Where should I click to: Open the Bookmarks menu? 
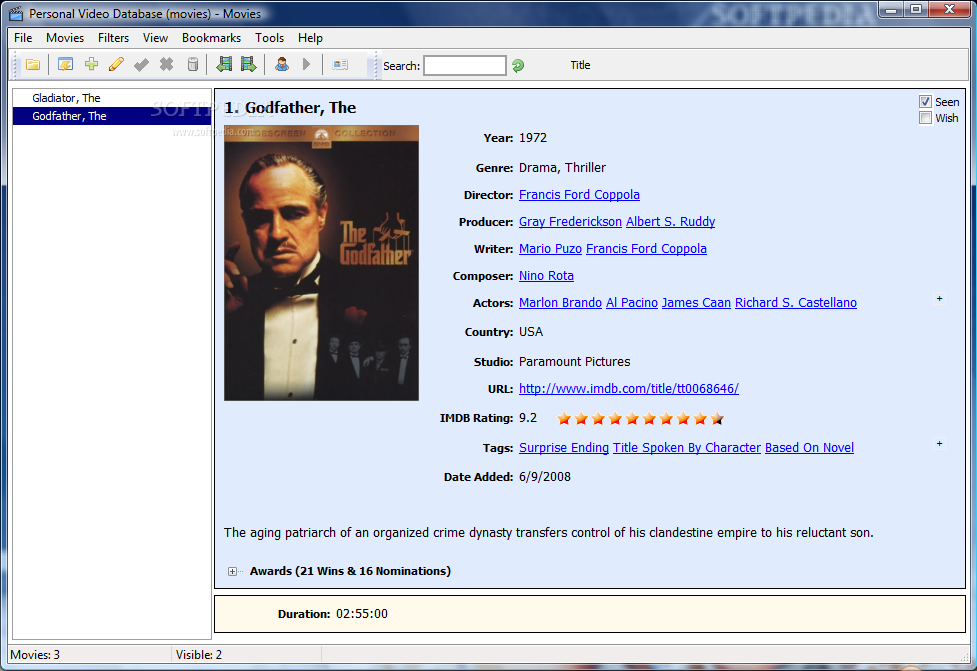pos(211,38)
